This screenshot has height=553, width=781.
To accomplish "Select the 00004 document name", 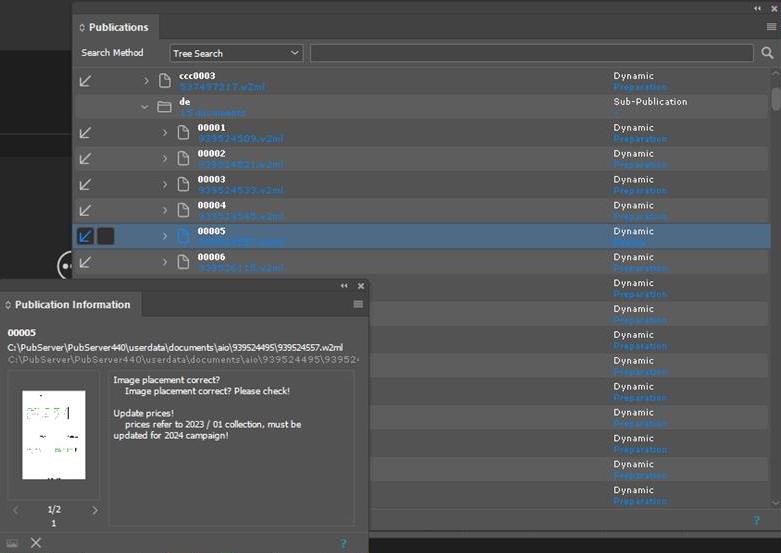I will pyautogui.click(x=212, y=205).
